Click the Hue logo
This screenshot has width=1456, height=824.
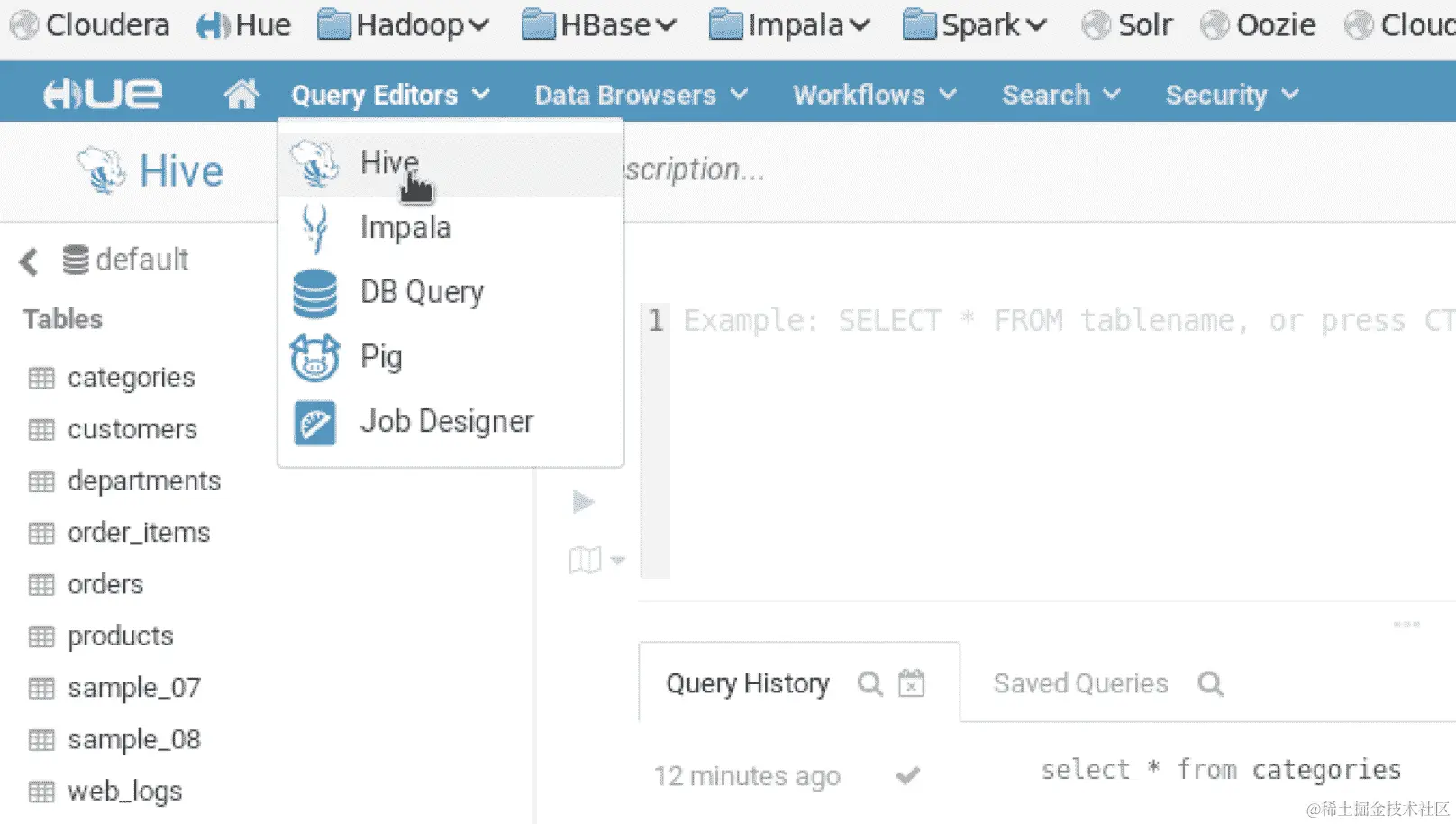[x=103, y=94]
